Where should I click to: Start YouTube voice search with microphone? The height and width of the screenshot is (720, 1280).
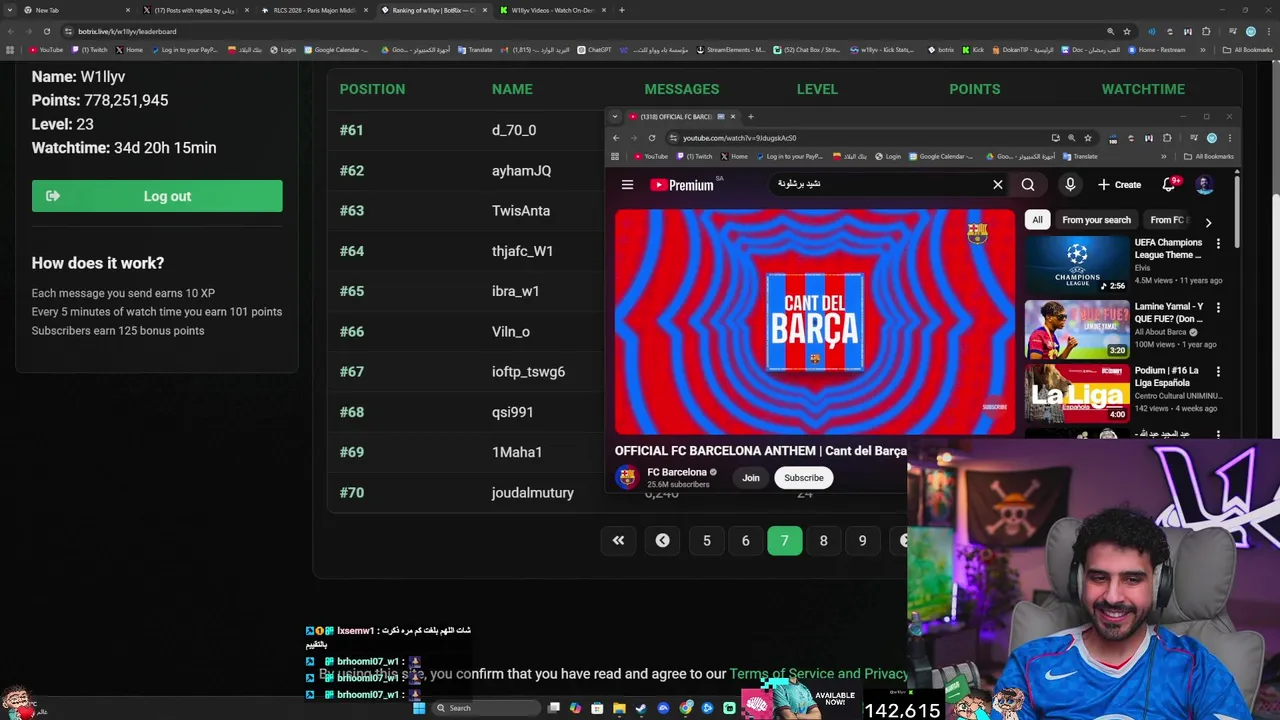[1070, 185]
